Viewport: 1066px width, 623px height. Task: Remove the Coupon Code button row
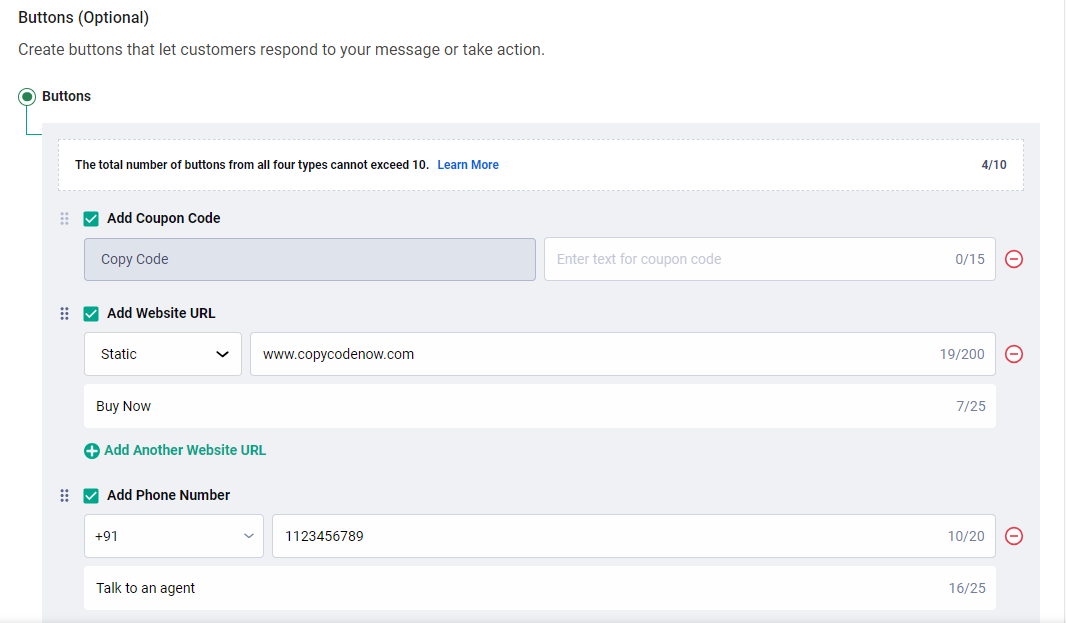click(1014, 259)
